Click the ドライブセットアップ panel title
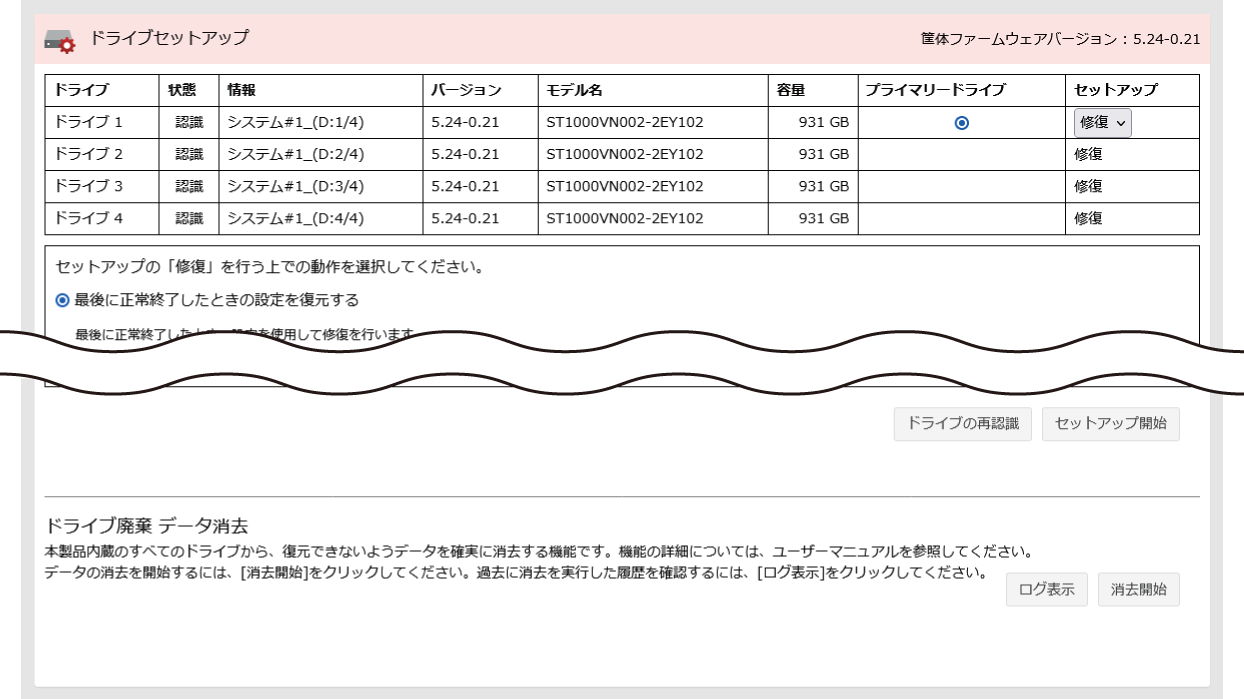The height and width of the screenshot is (699, 1244). tap(169, 38)
